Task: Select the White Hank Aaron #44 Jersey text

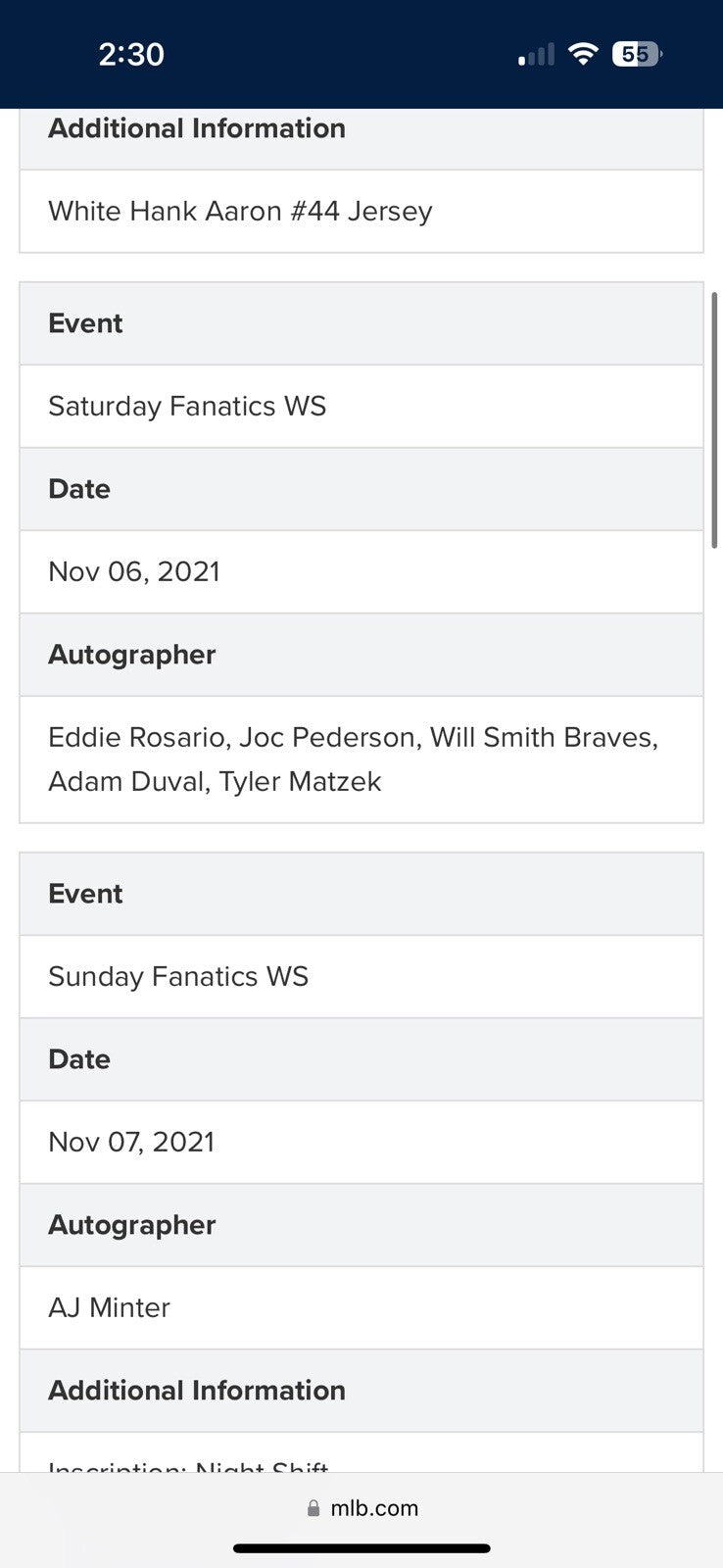Action: pos(240,212)
